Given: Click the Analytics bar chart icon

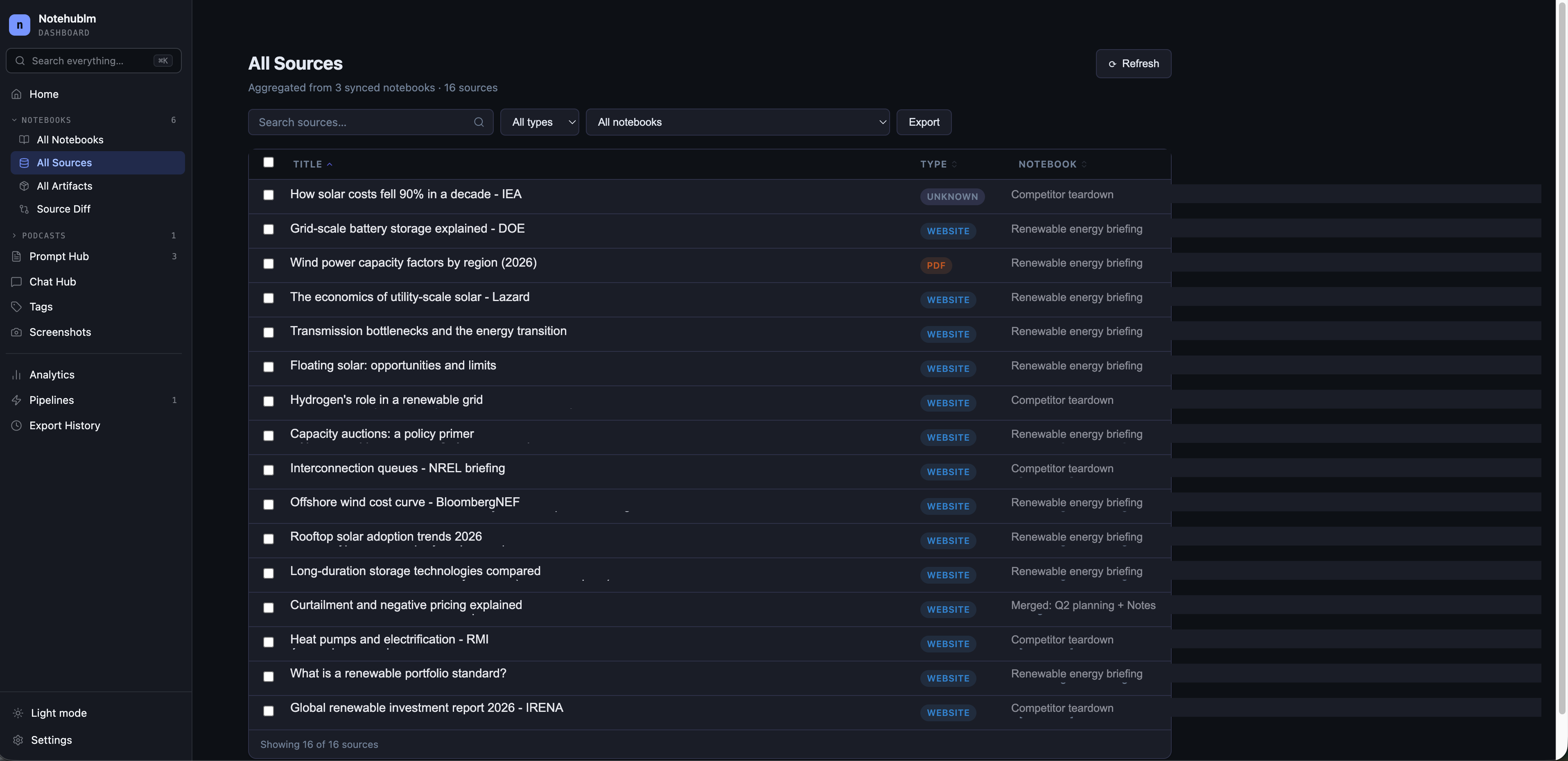Looking at the screenshot, I should pos(16,375).
